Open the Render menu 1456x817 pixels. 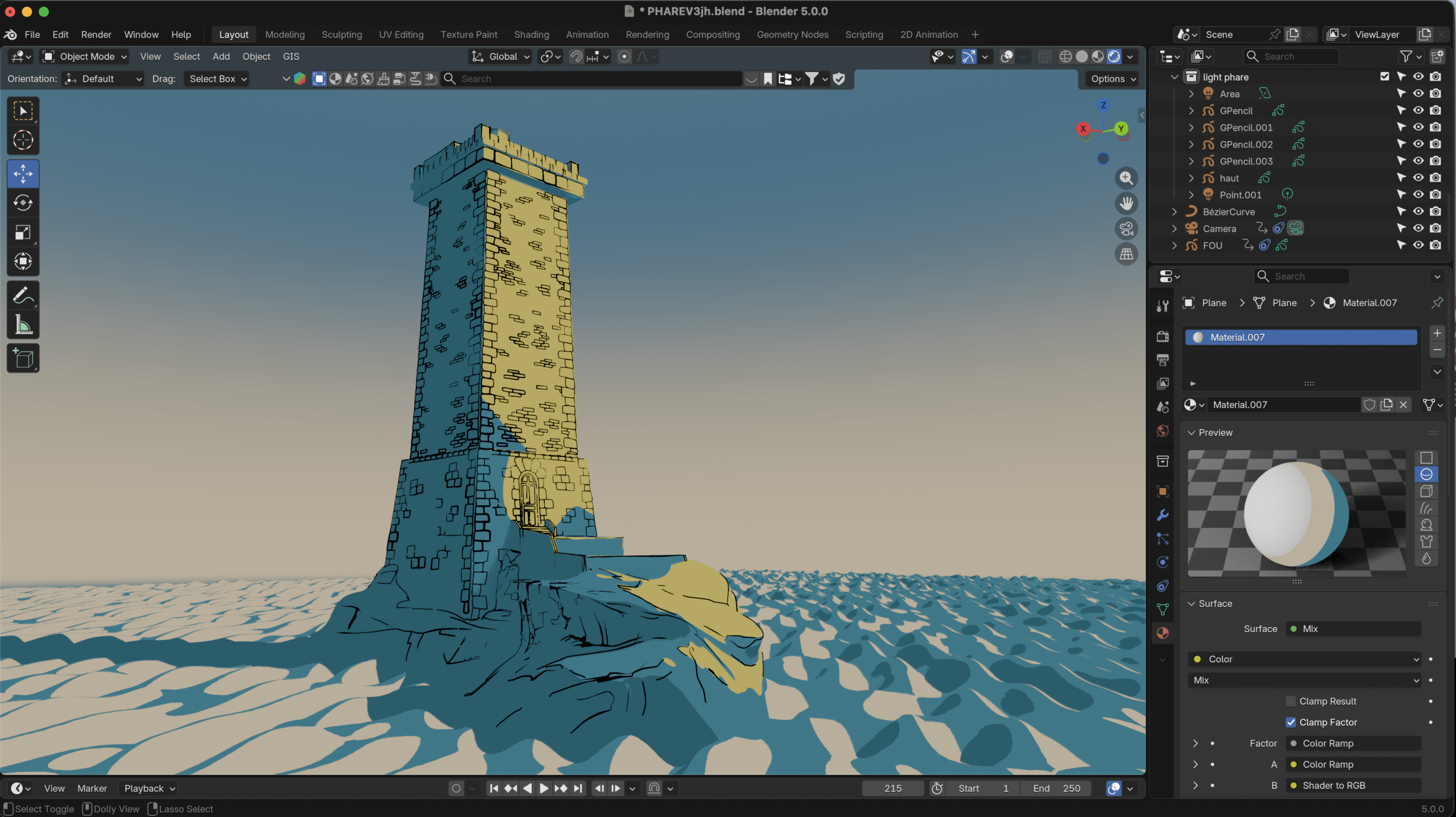(x=96, y=35)
